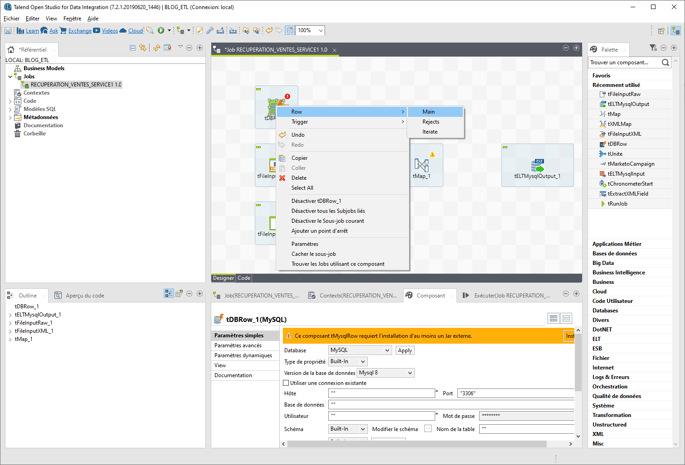
Task: Choose Ajouter un point d'arrêt
Action: pos(342,231)
